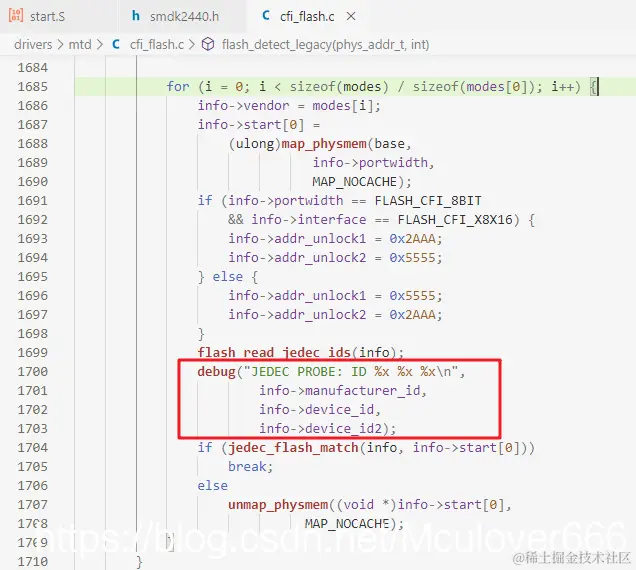Image resolution: width=636 pixels, height=570 pixels.
Task: Click 'FLASH_CFI_X8X16' constant on line 1692
Action: point(455,219)
